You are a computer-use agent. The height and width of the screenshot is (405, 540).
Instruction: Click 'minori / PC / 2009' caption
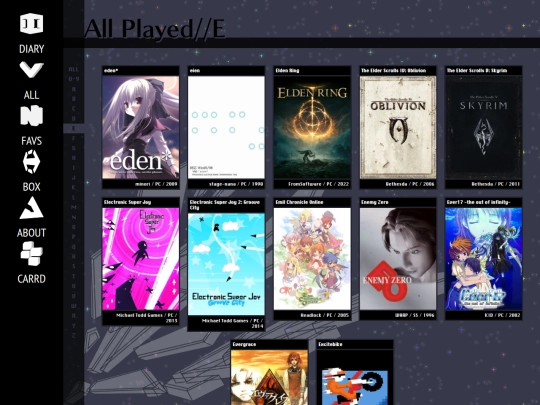156,184
